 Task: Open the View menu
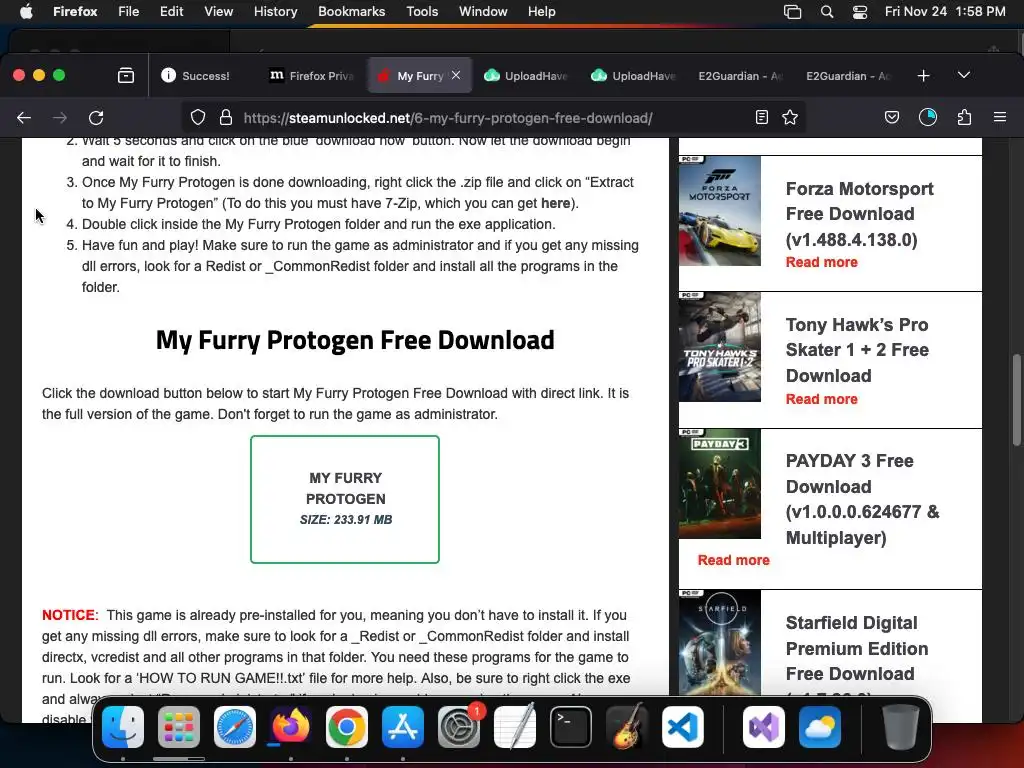point(219,12)
